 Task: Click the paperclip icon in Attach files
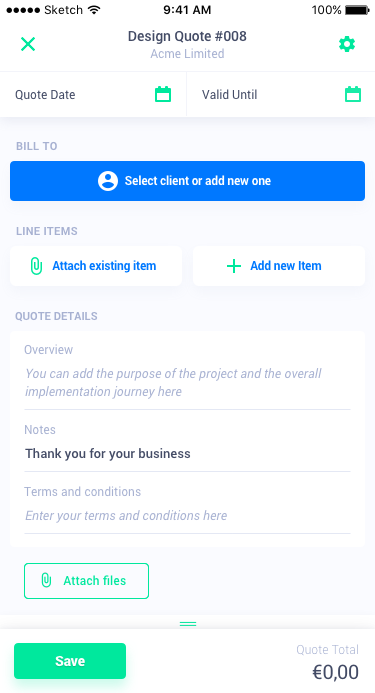[46, 580]
